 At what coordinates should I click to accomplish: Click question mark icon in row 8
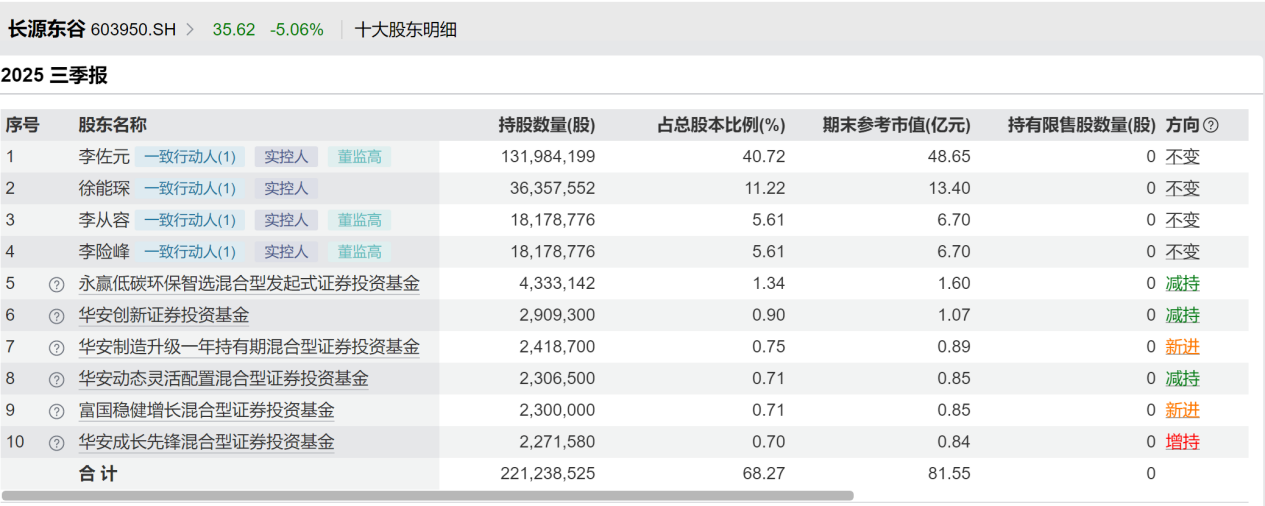pos(57,379)
